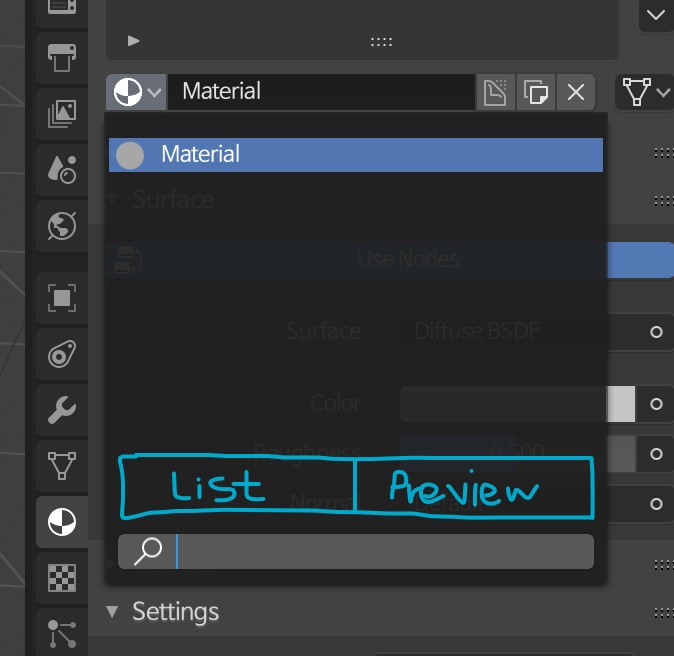Click the Color swatch beside the popup
The height and width of the screenshot is (656, 674).
click(x=621, y=404)
